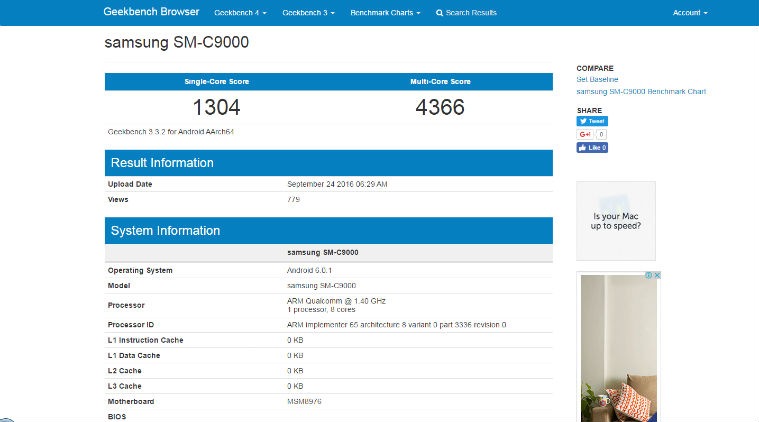Open samsung SM-C9000 Benchmark Chart link

641,91
